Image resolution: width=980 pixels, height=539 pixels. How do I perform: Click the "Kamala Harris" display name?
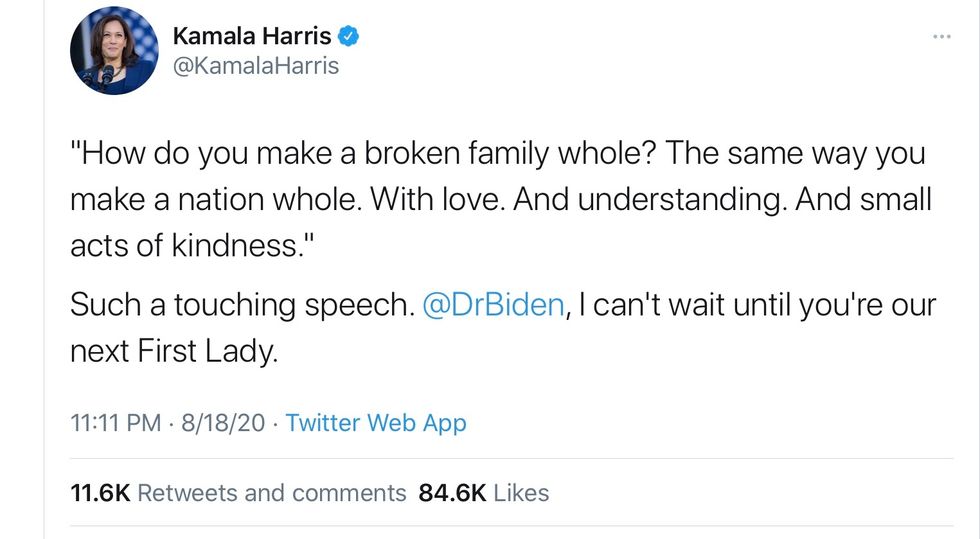coord(251,37)
